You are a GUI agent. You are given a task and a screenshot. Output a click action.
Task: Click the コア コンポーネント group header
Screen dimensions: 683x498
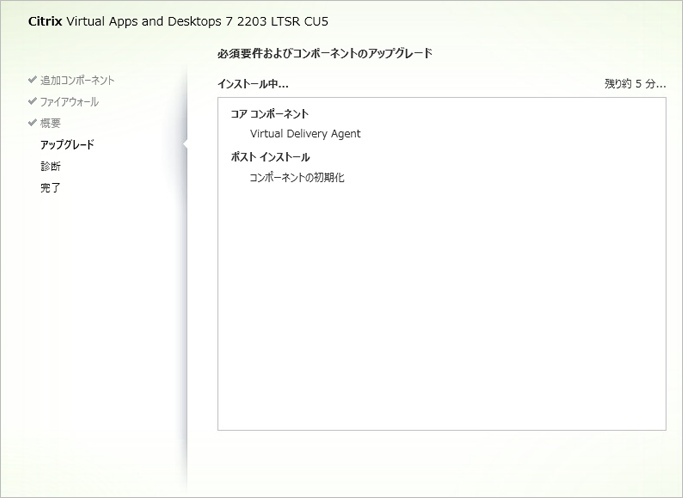(269, 114)
